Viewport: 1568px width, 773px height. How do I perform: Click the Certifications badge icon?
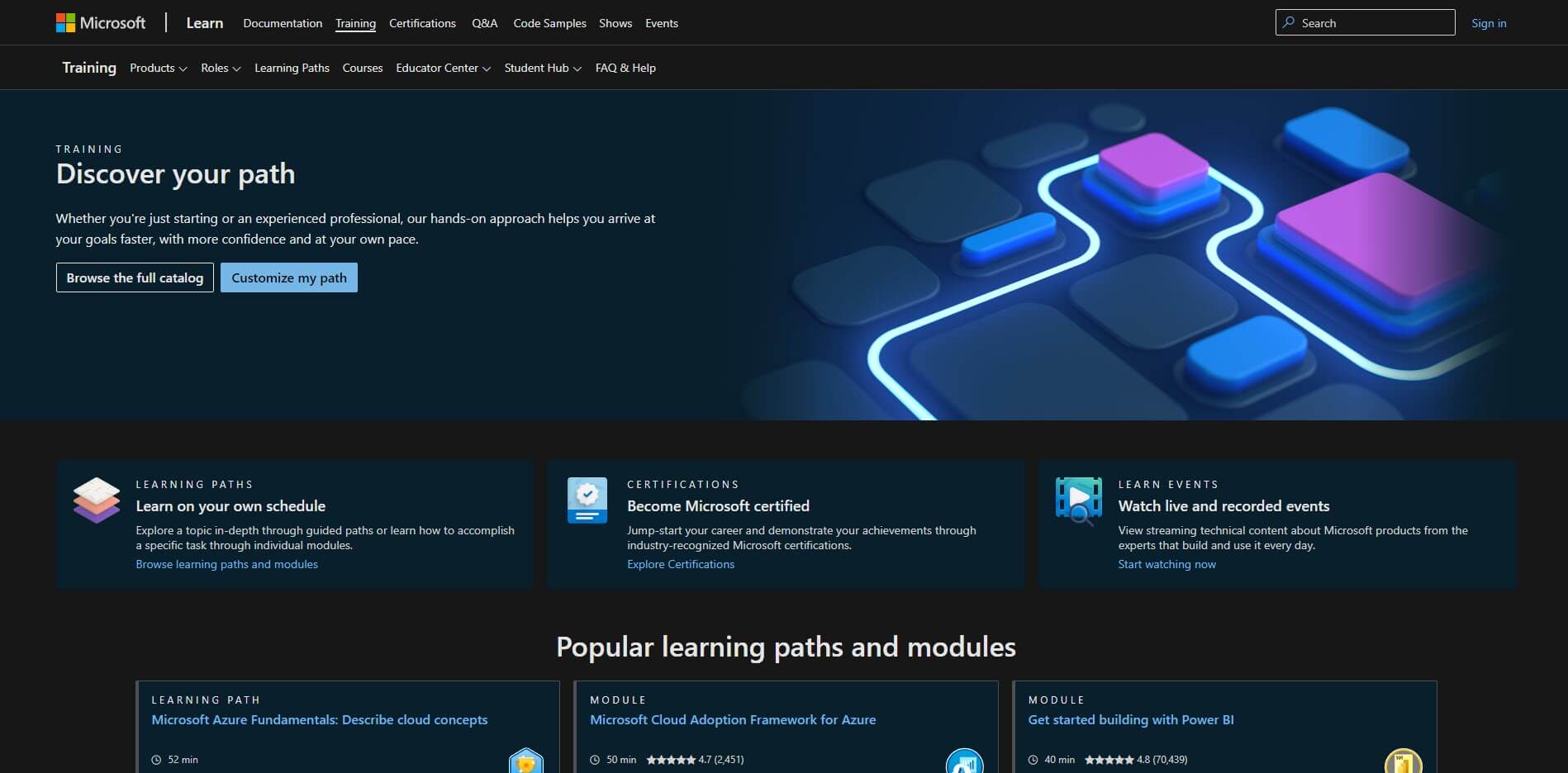(x=587, y=500)
